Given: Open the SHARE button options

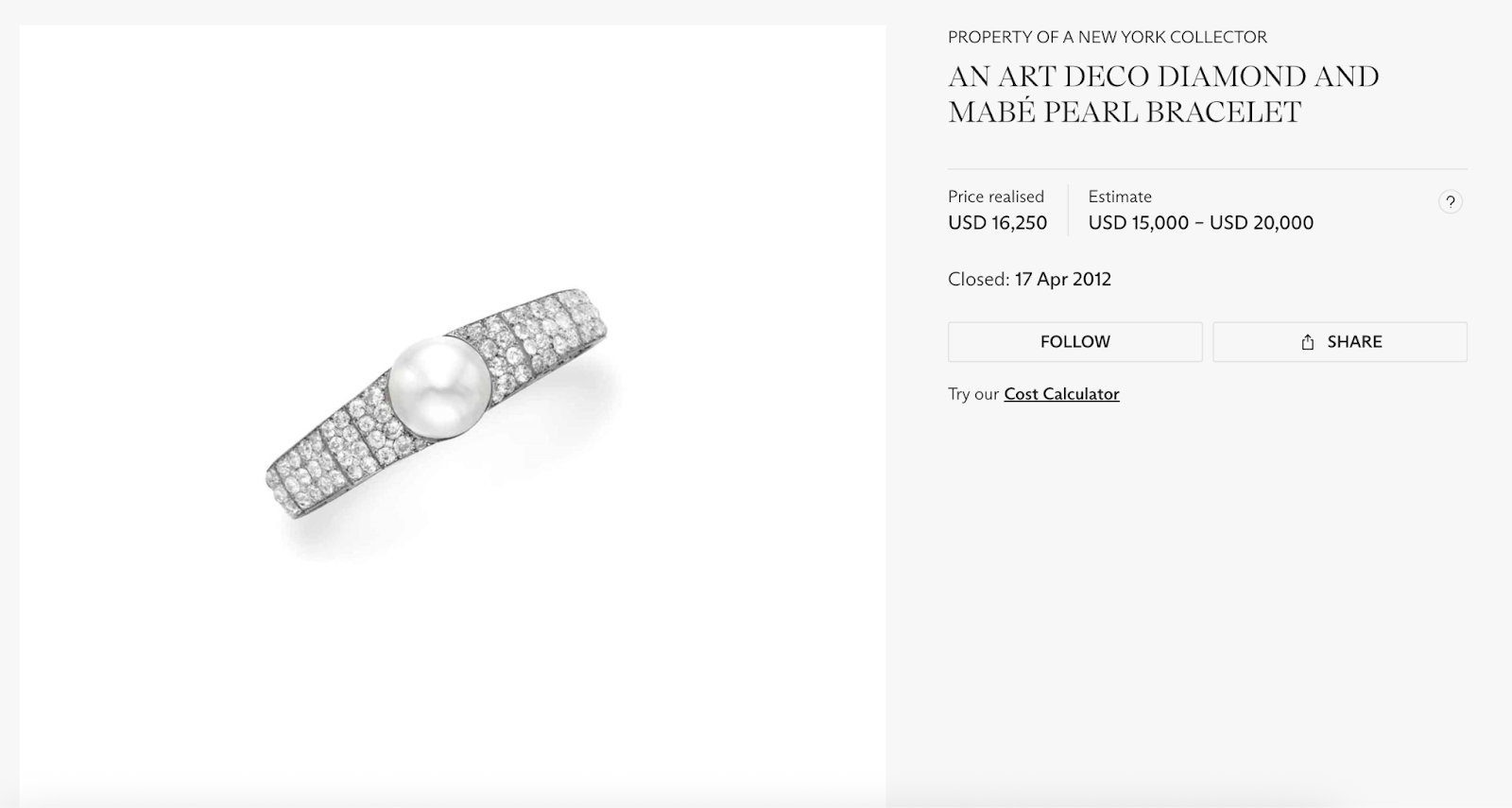Looking at the screenshot, I should 1340,342.
